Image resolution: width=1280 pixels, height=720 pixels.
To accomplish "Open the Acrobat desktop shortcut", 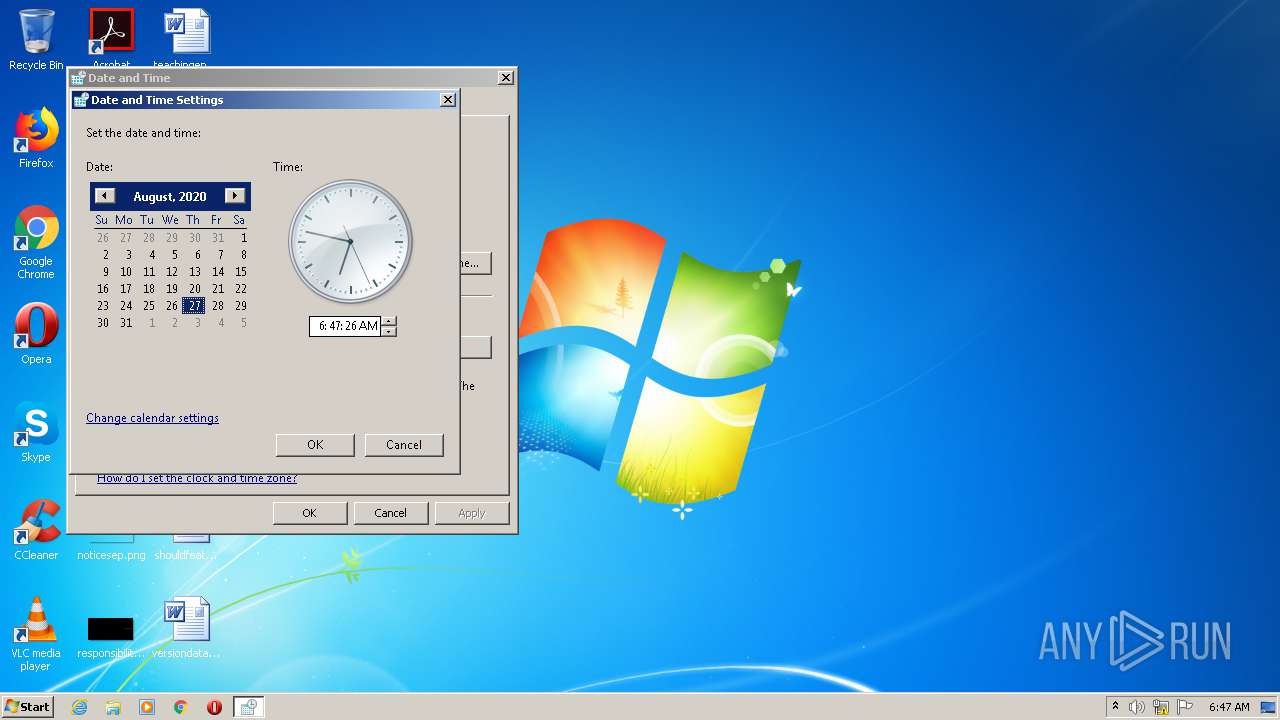I will (x=111, y=38).
